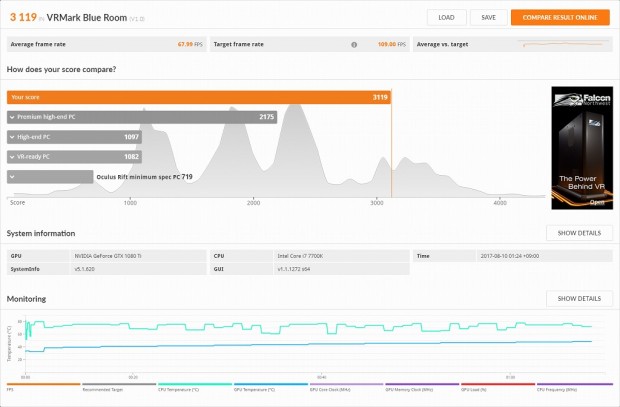Expand the High-end PC comparison row

[x=74, y=137]
